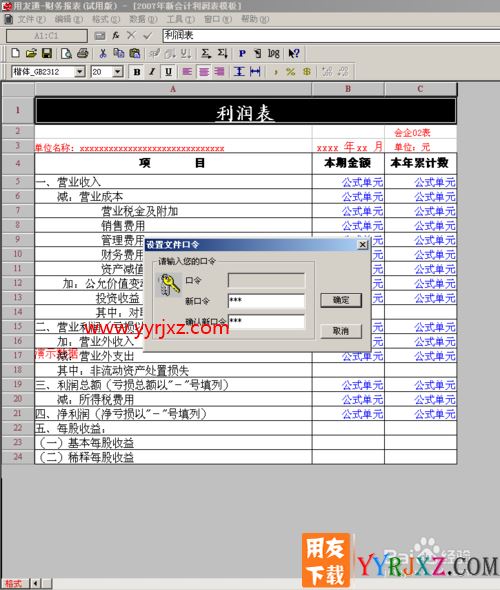Click the fx function icon
Screen dimensions: 500x590
(x=116, y=36)
